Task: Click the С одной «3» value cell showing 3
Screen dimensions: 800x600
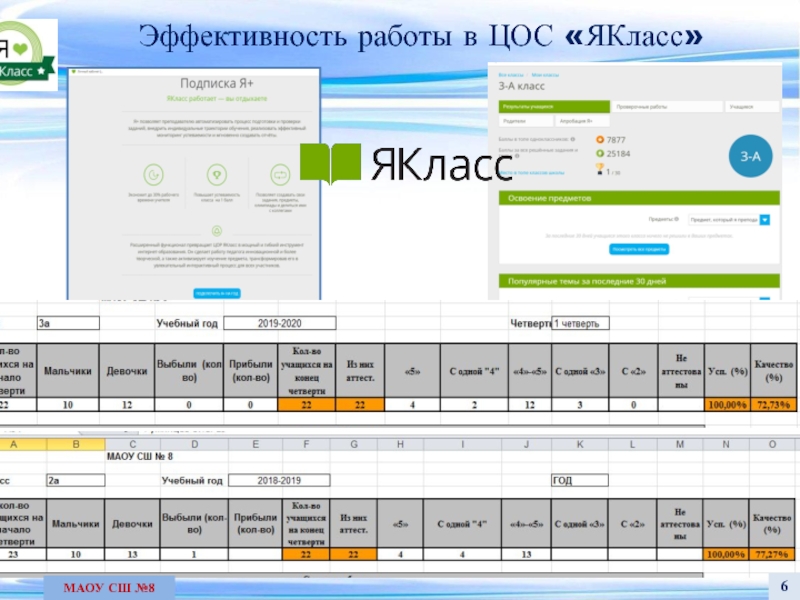Action: [580, 405]
